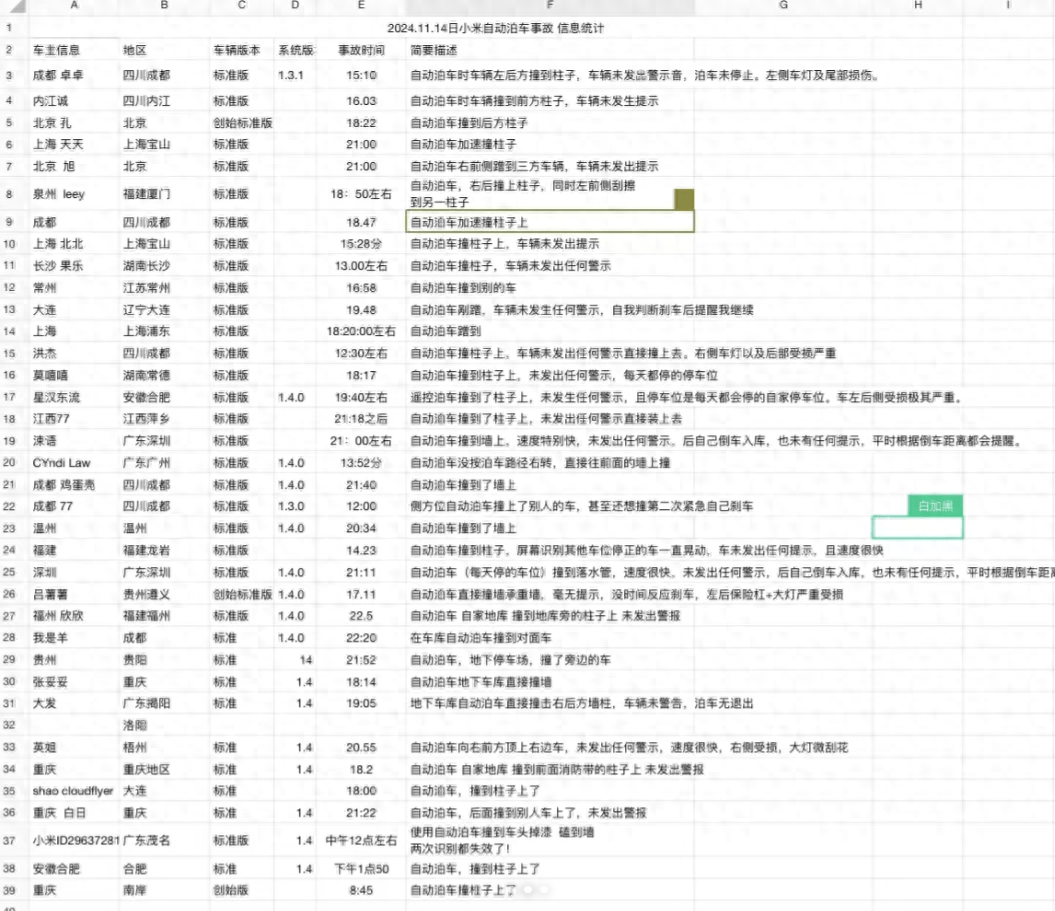
Task: Click the '小米ID29637281' cell
Action: [75, 841]
